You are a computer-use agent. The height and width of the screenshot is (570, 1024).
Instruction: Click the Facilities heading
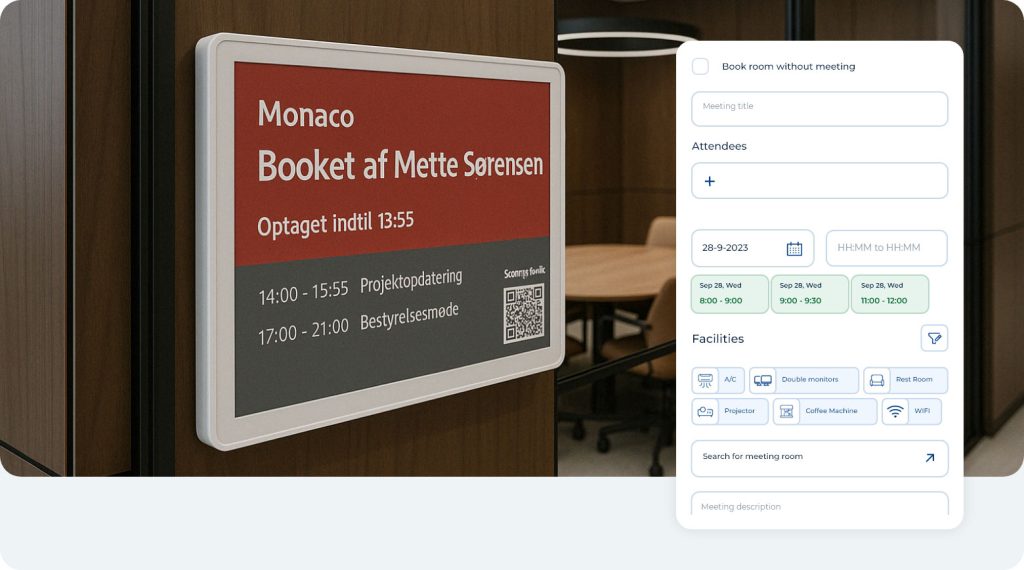718,339
